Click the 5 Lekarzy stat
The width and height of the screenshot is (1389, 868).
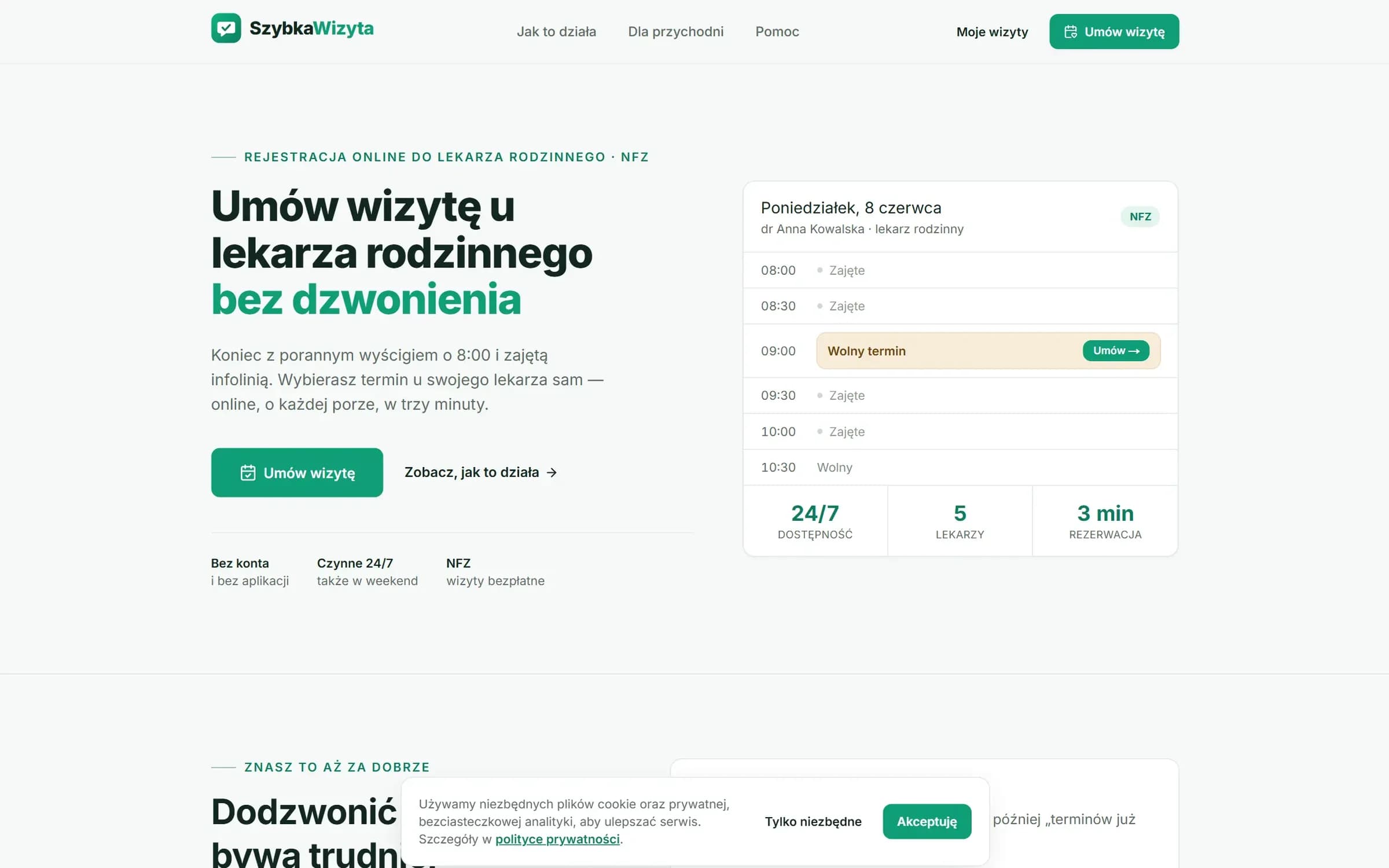point(960,521)
